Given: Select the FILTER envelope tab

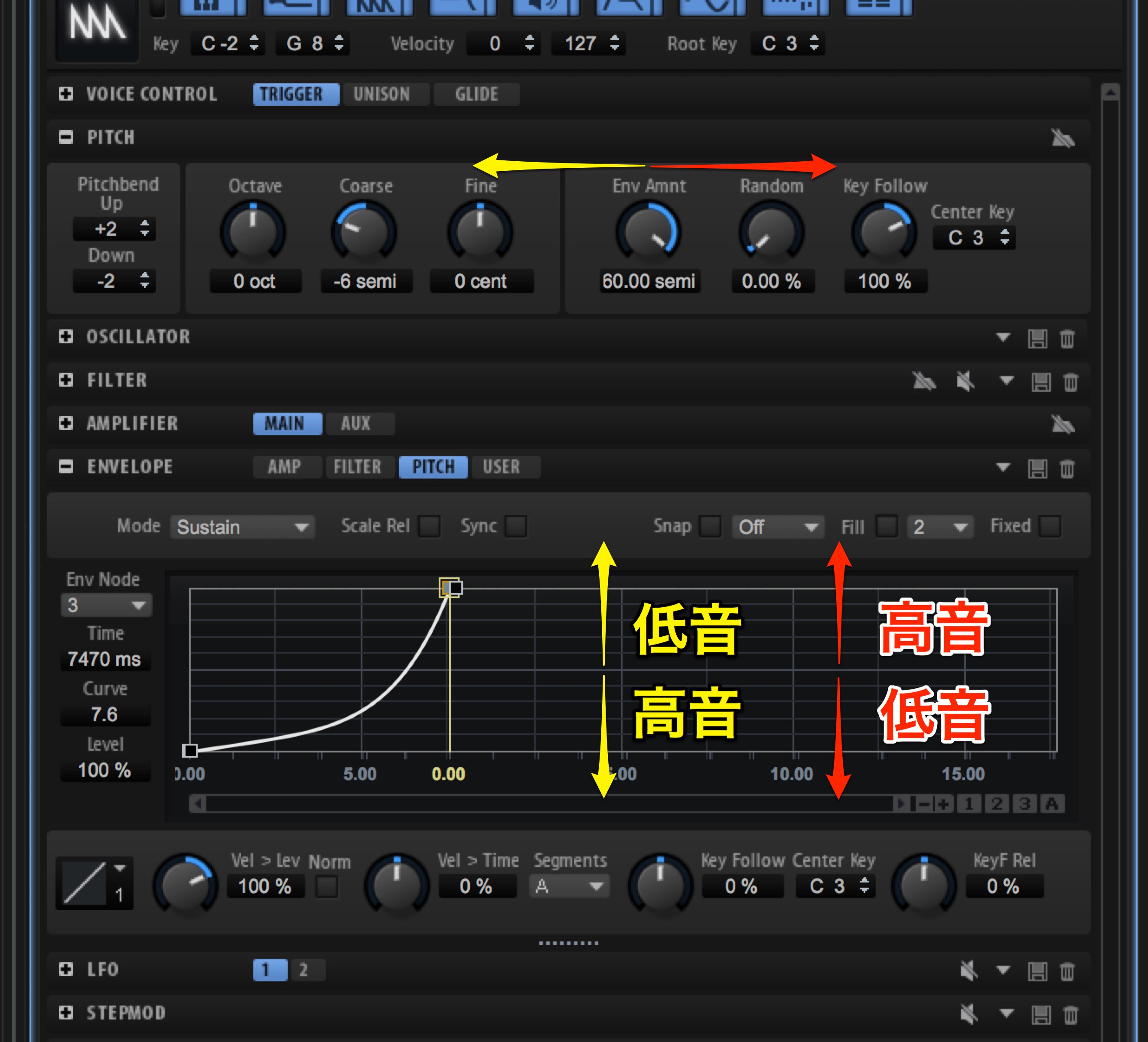Looking at the screenshot, I should click(360, 467).
